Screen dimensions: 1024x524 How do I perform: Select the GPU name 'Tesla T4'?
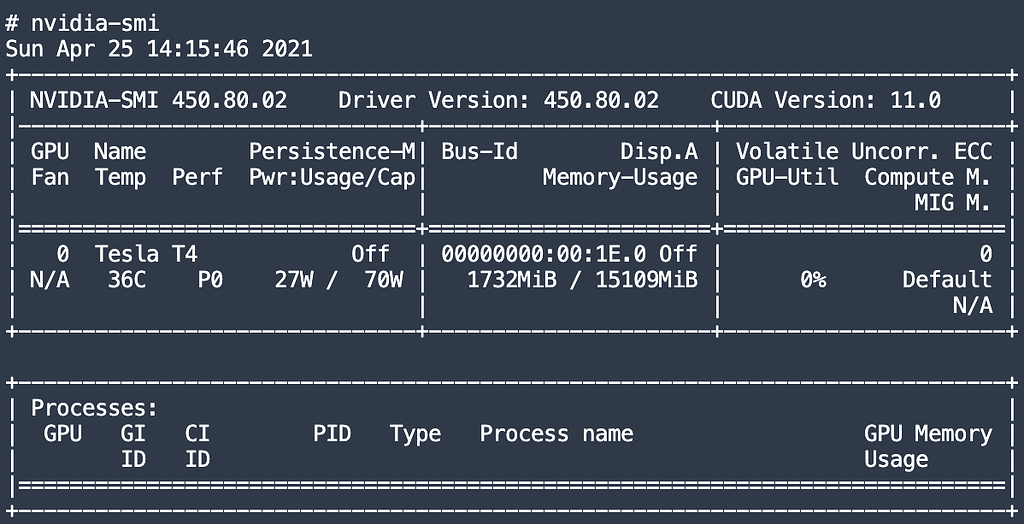pos(146,254)
